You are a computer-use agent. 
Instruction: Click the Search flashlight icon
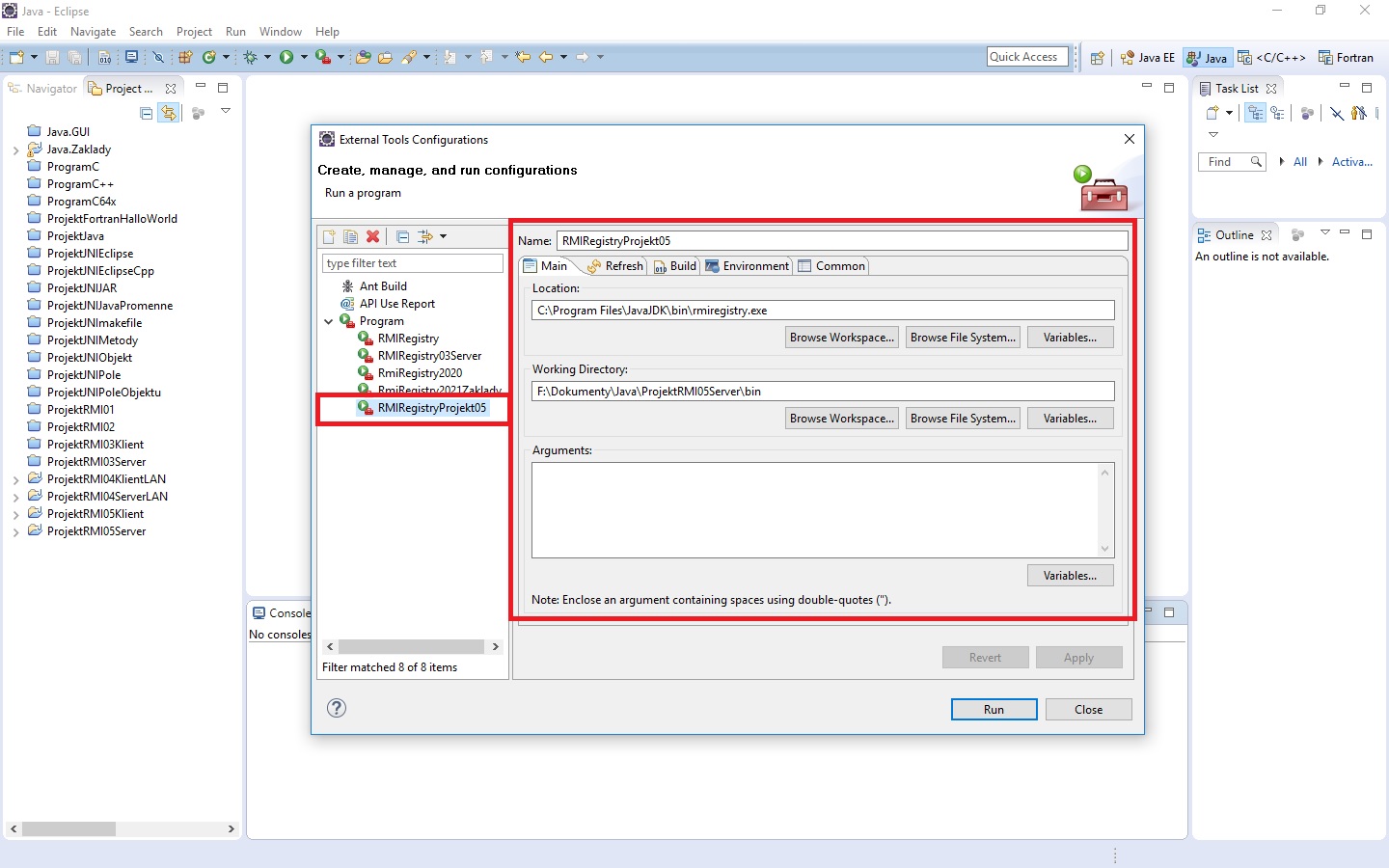[x=409, y=57]
